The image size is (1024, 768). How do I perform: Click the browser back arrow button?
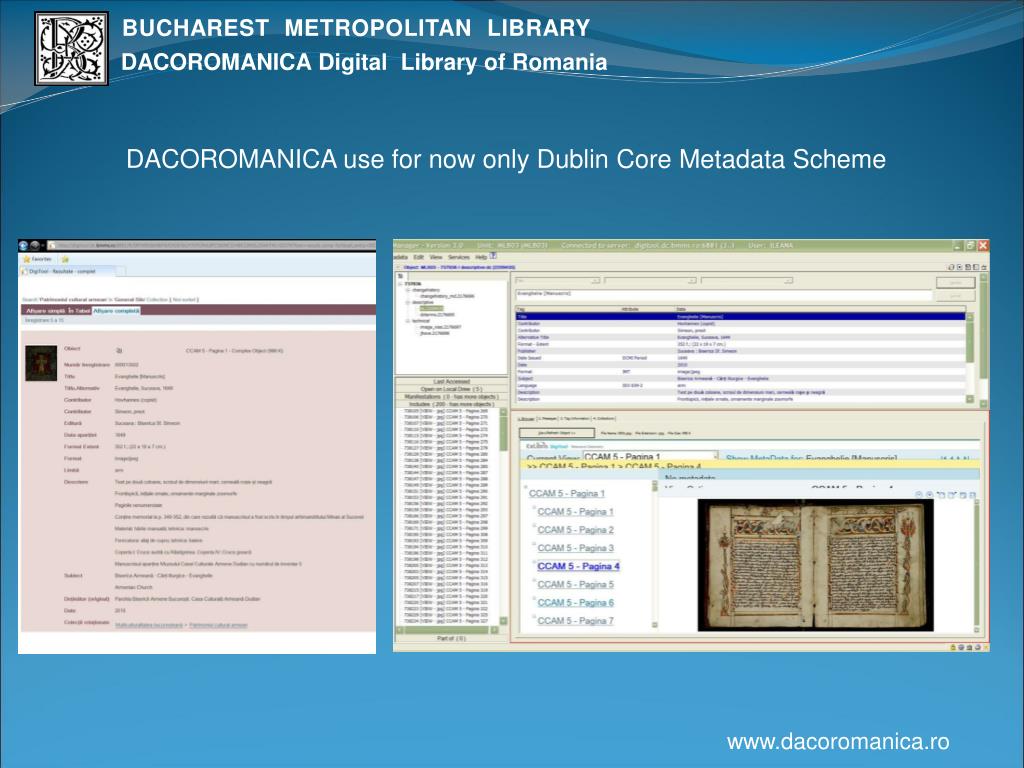tap(24, 246)
